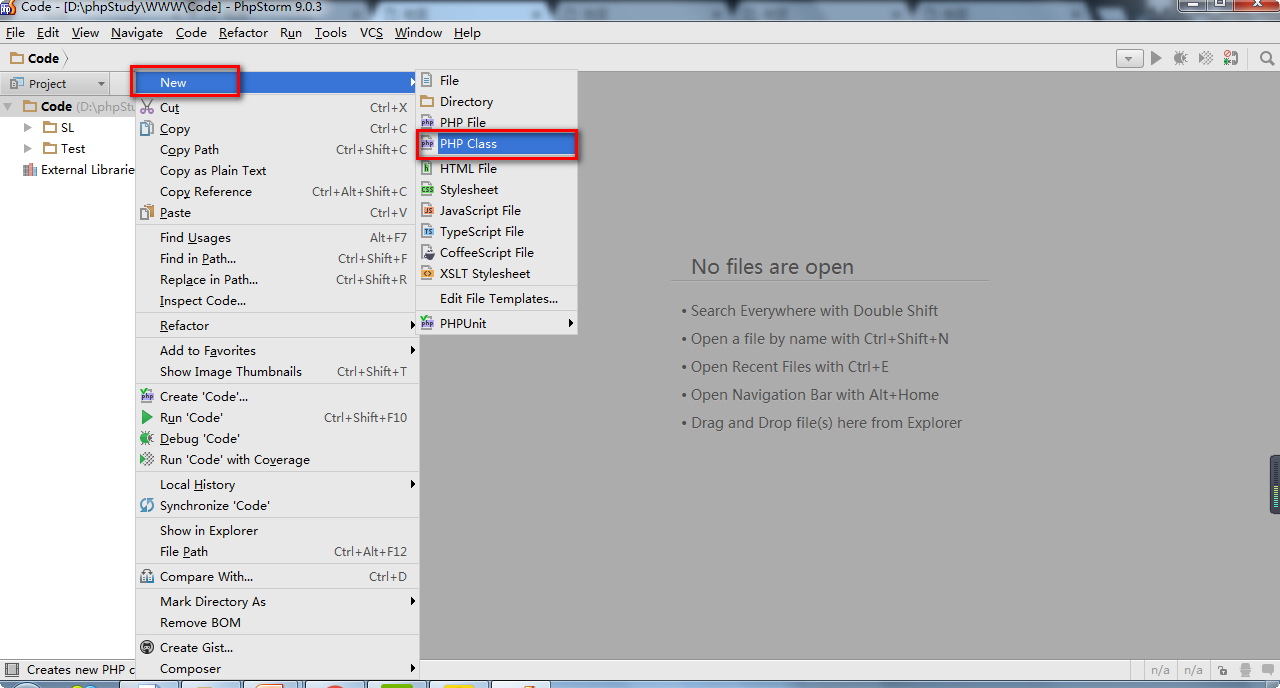Image resolution: width=1280 pixels, height=688 pixels.
Task: Select Debug 'Code' in context menu
Action: point(277,438)
